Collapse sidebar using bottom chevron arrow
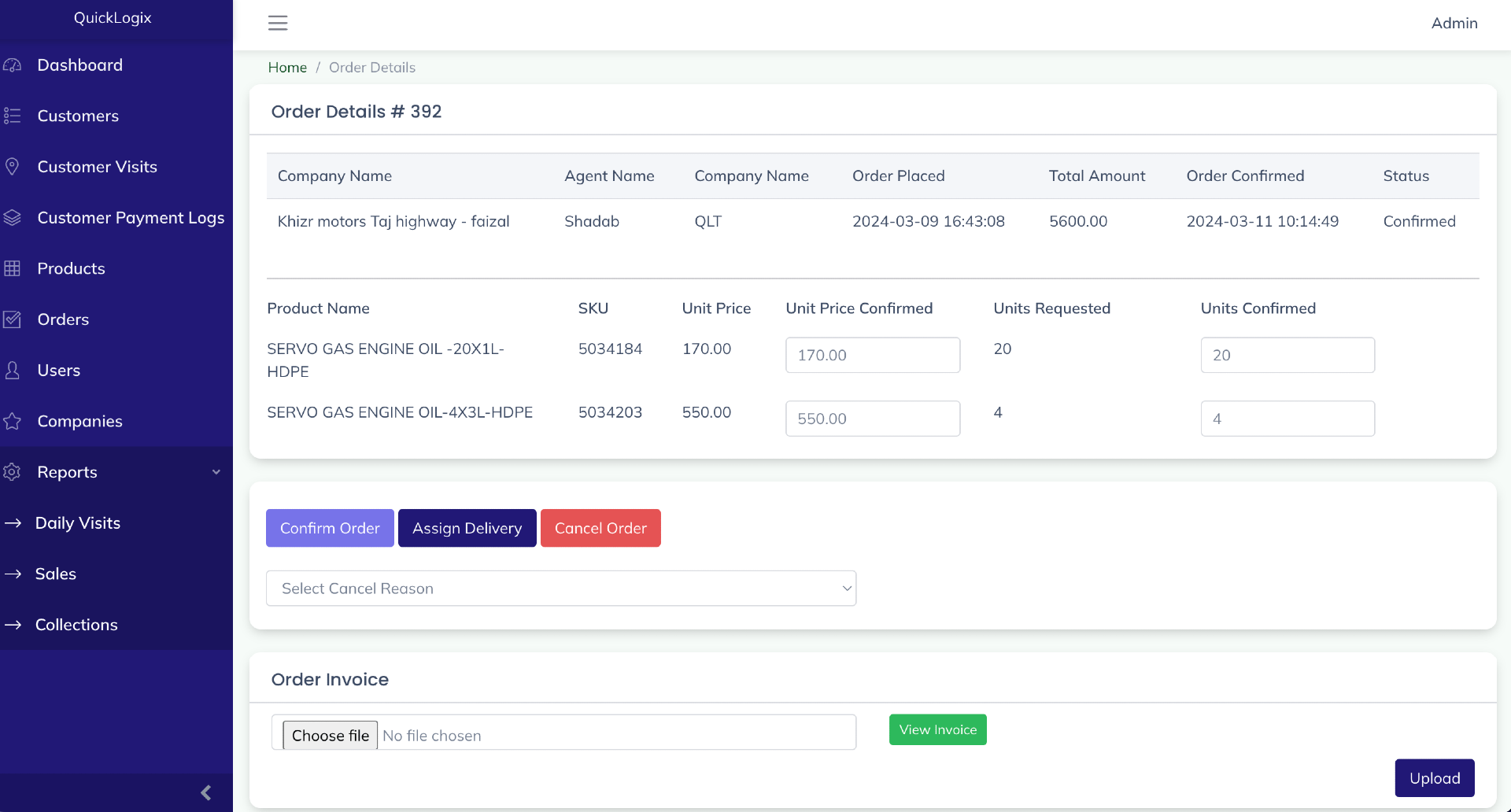1511x812 pixels. click(206, 792)
